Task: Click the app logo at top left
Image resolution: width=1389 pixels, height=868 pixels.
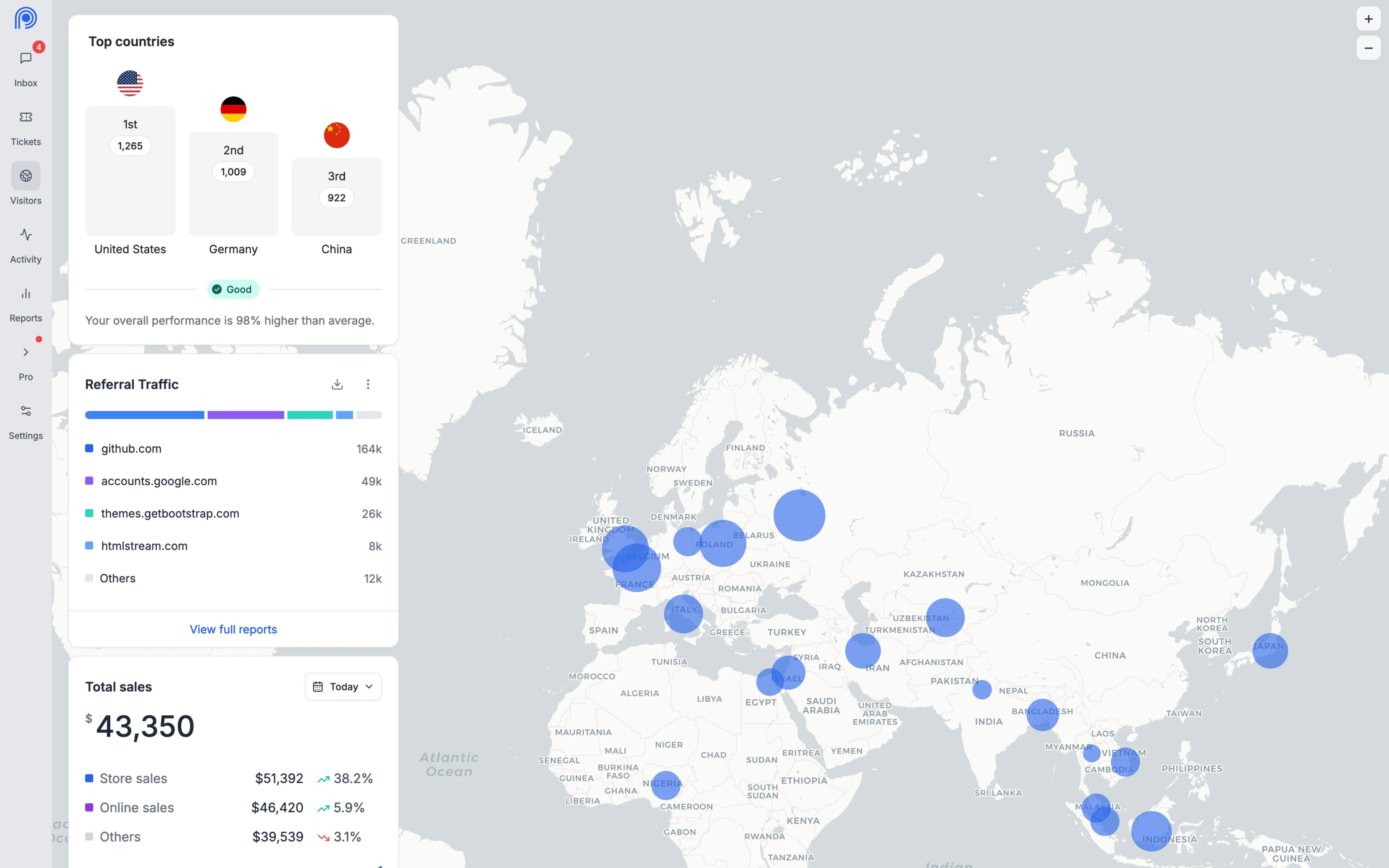Action: [x=26, y=18]
